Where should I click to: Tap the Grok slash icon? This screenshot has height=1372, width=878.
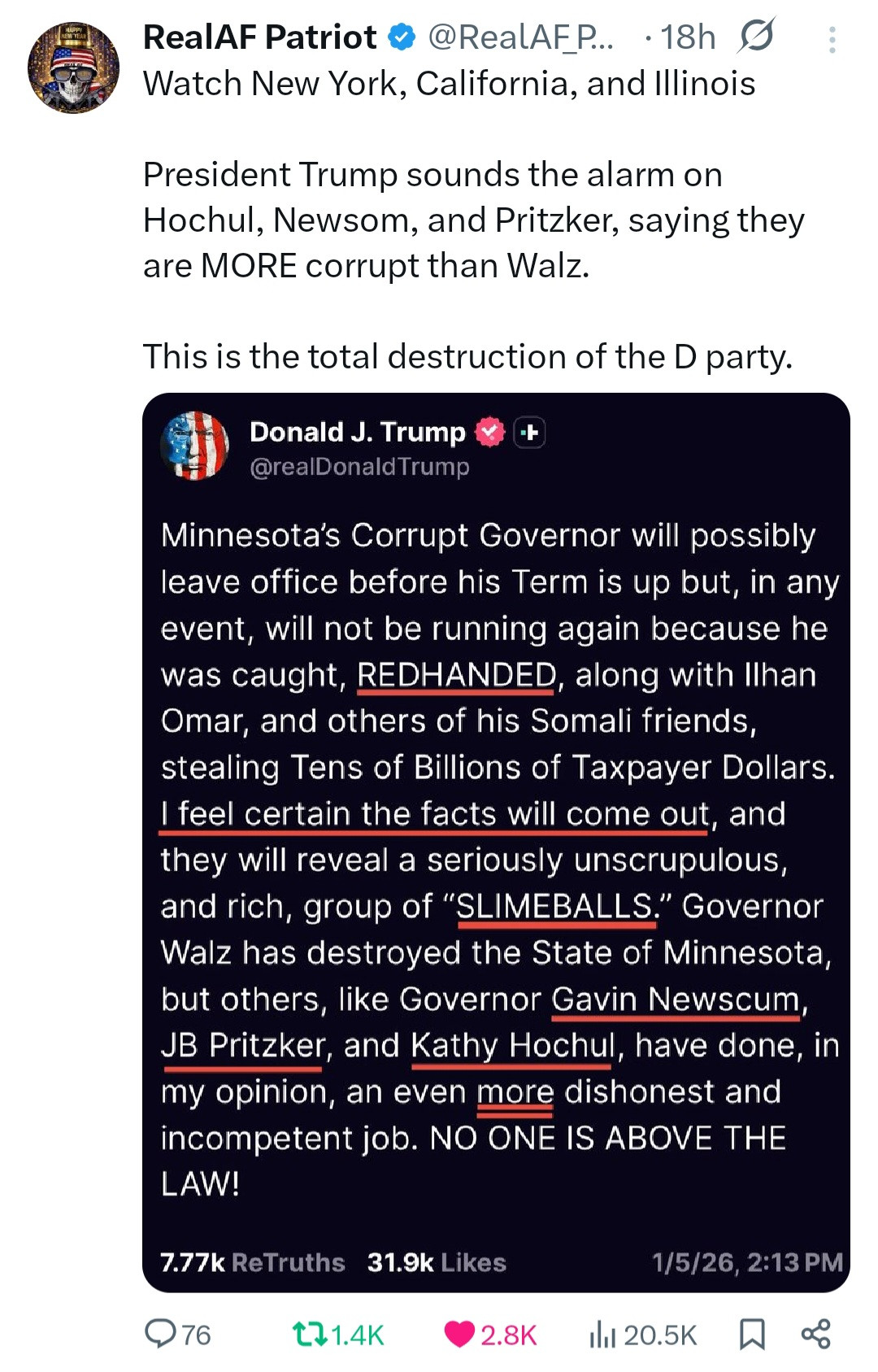(756, 37)
